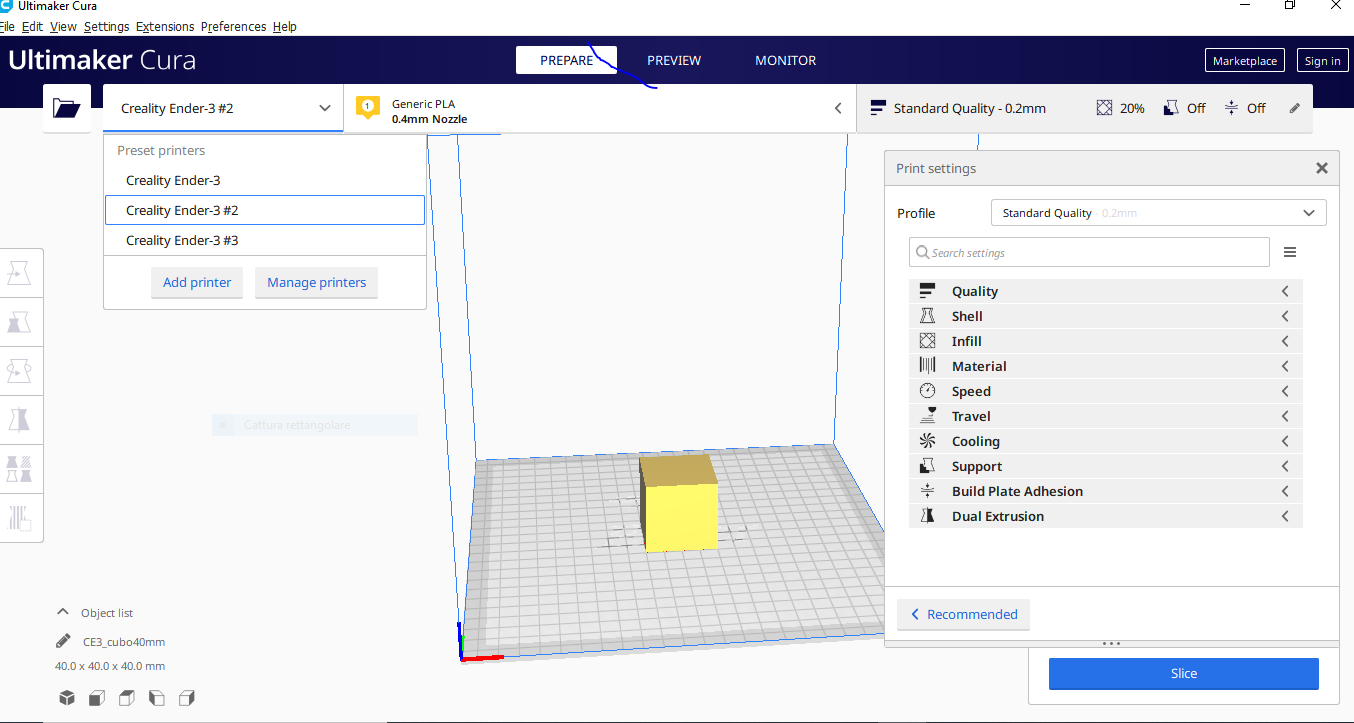Viewport: 1354px width, 723px height.
Task: Open the Preferences menu
Action: 234,27
